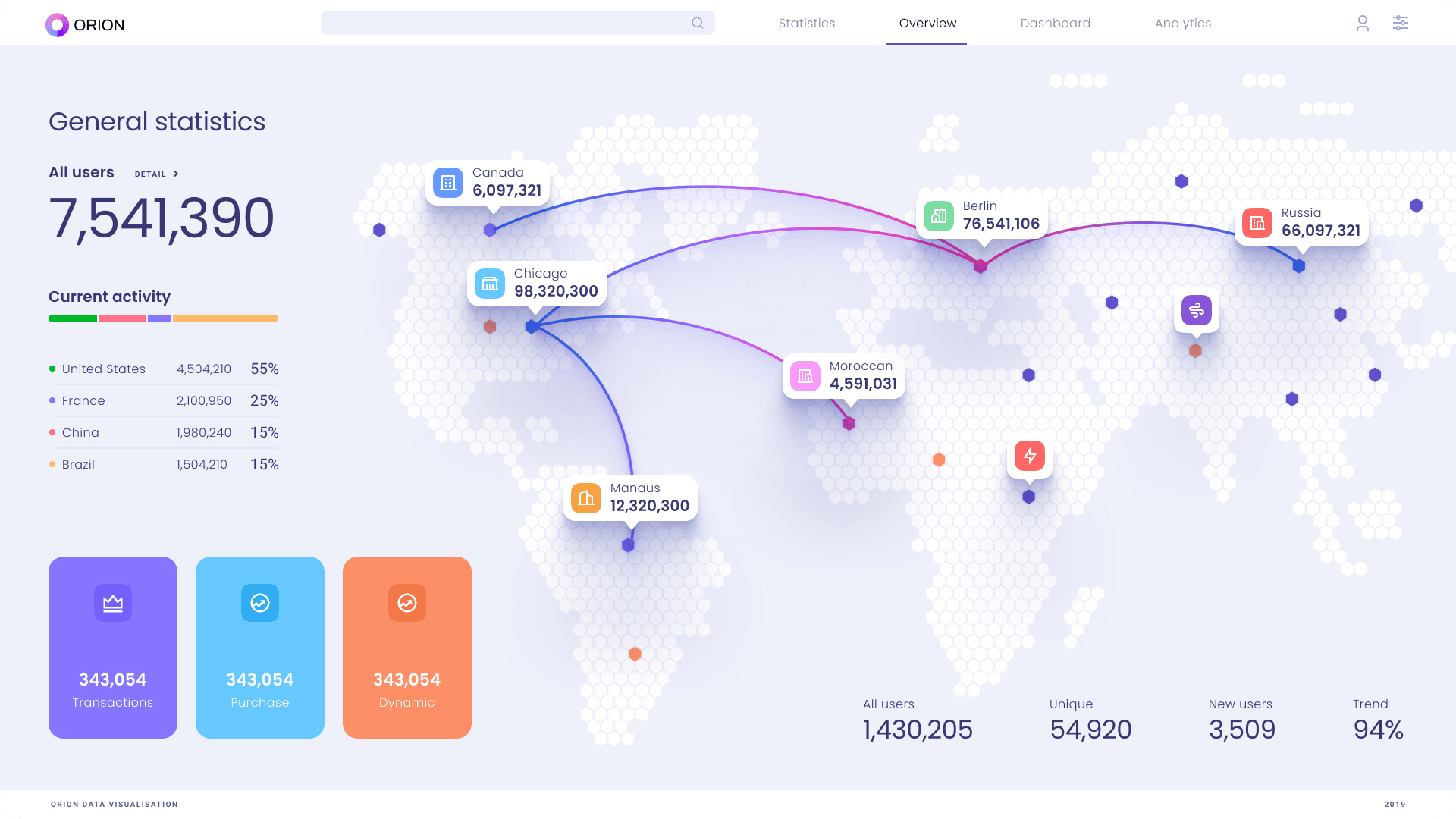Open the orange Dynamic card
This screenshot has height=819, width=1456.
click(x=407, y=647)
